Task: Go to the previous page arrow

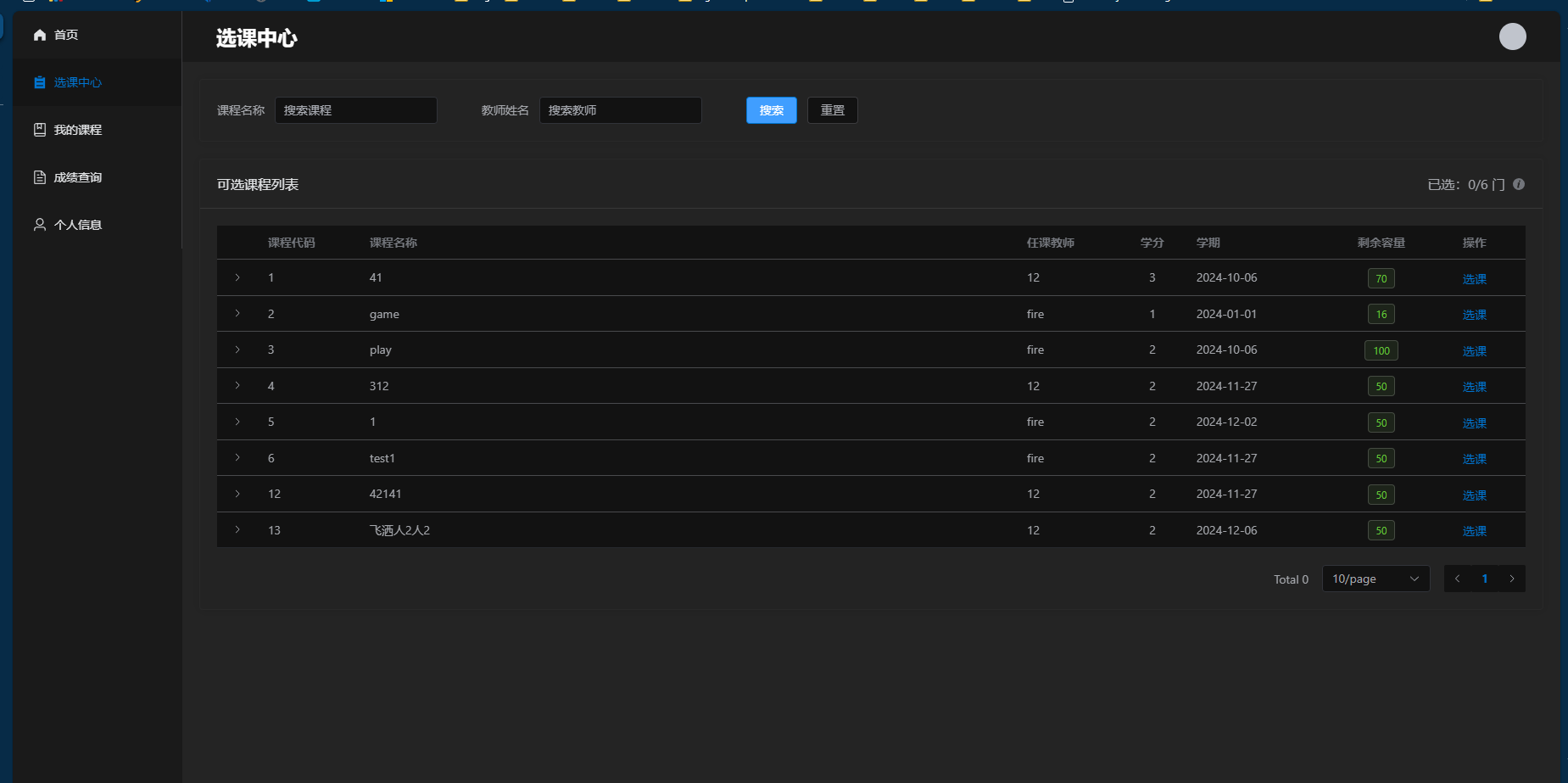Action: [1458, 579]
